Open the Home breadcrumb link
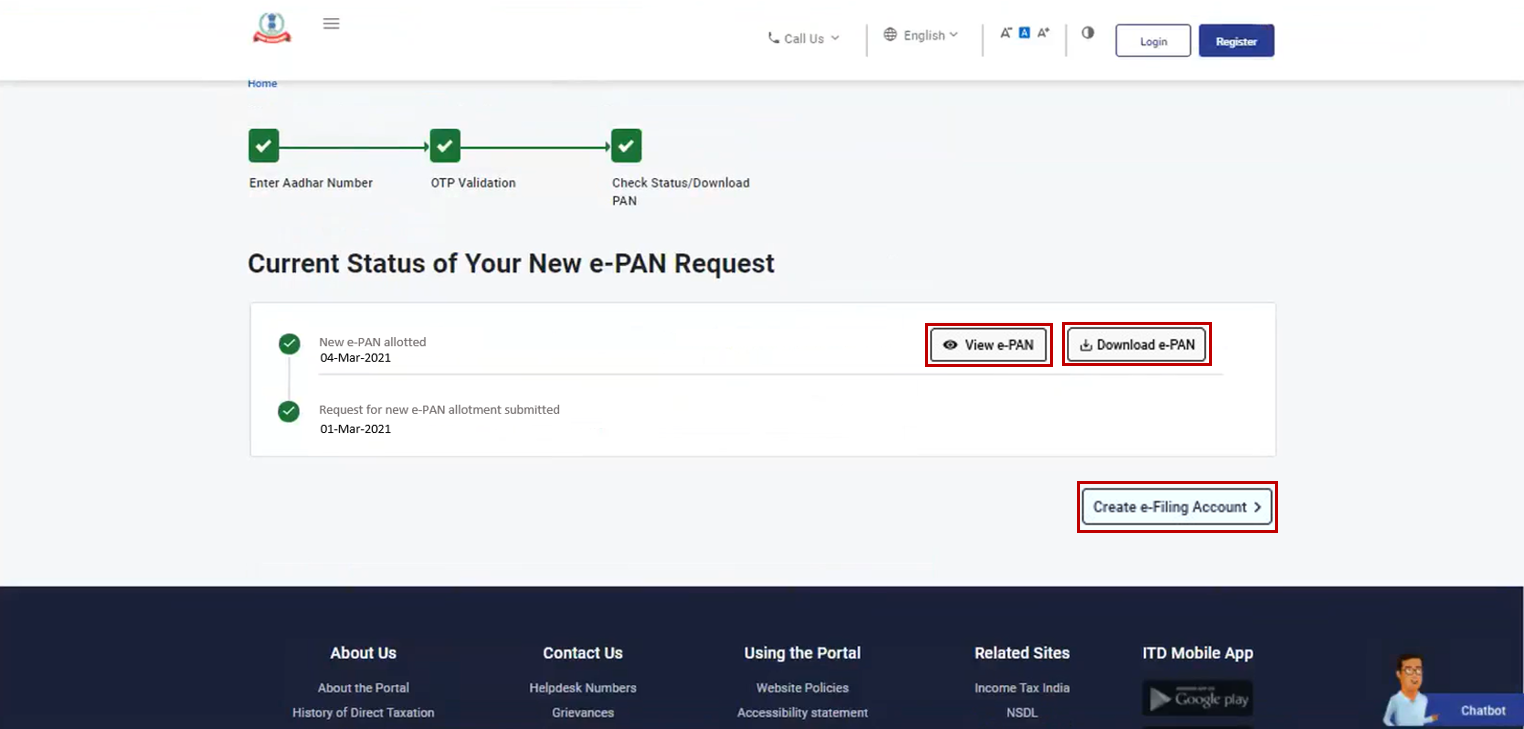1524x729 pixels. (x=262, y=83)
